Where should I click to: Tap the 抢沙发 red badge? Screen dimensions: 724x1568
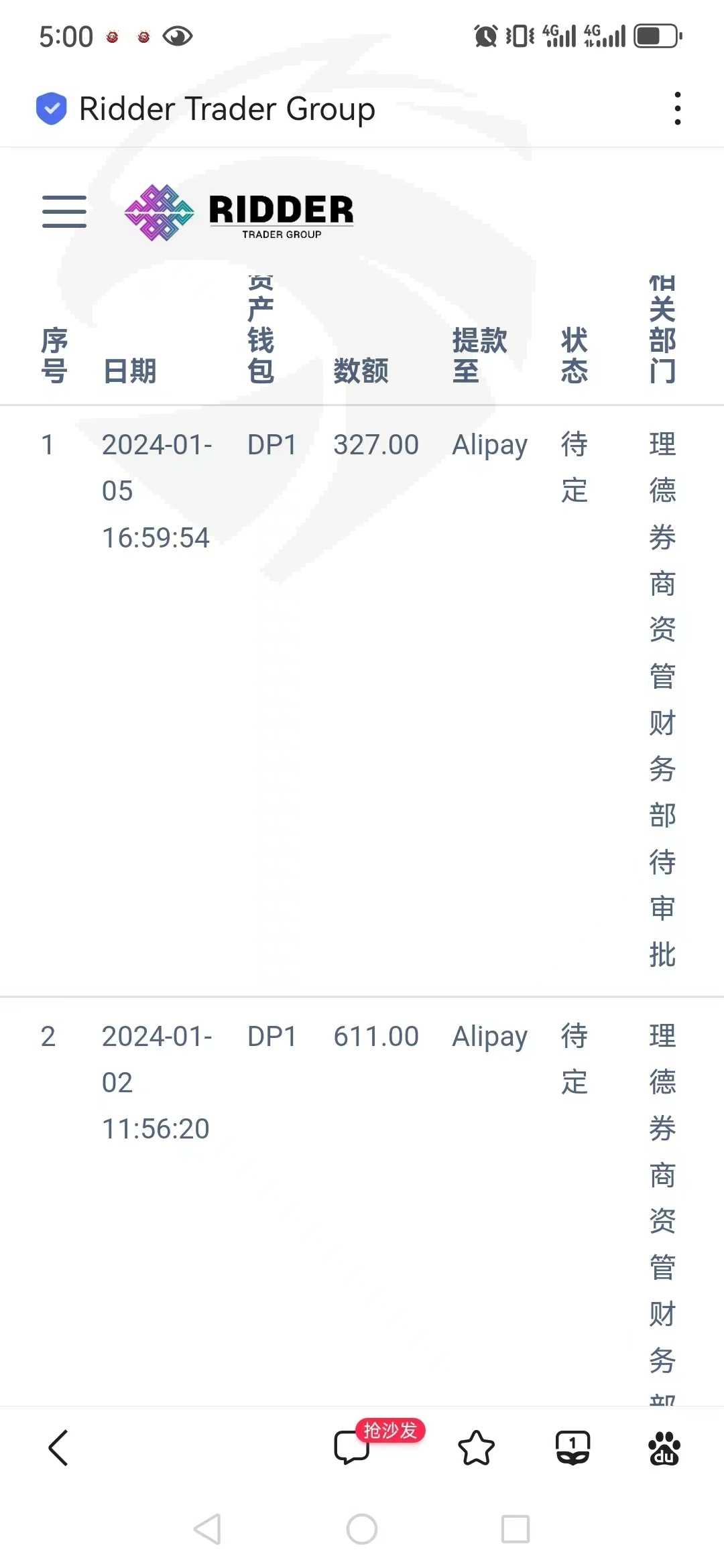390,1431
